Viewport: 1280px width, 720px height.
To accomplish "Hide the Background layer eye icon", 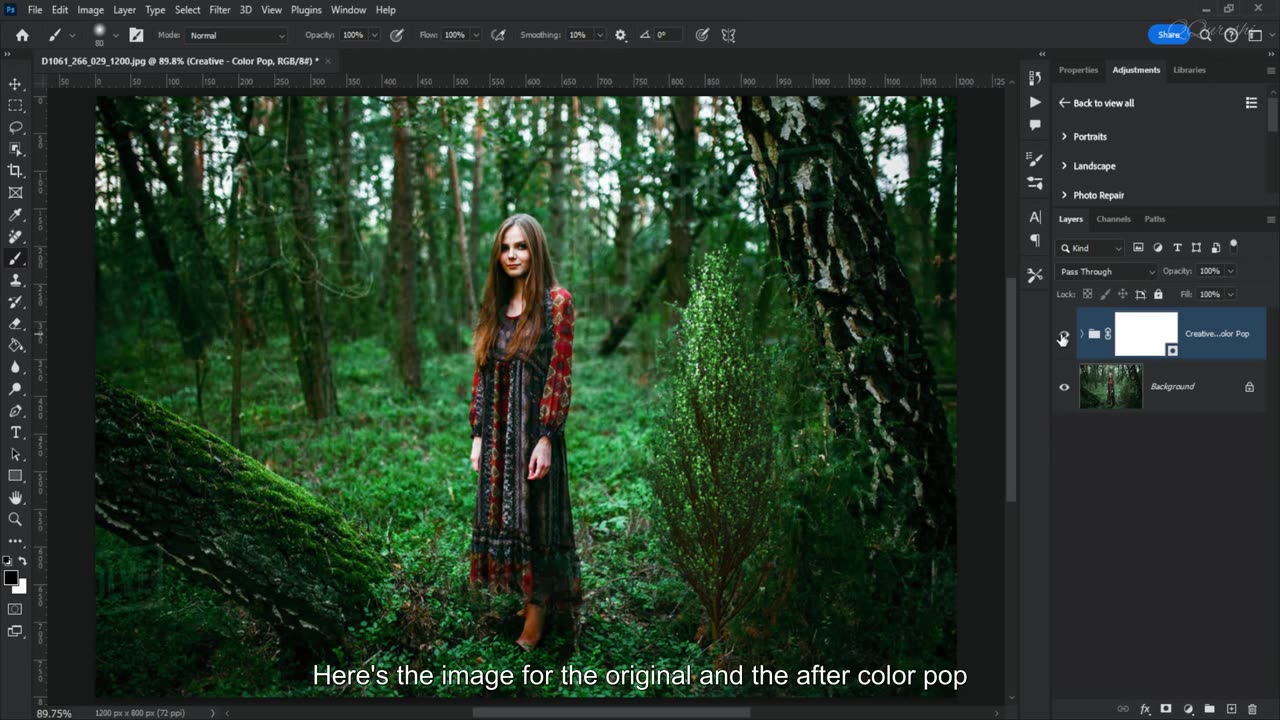I will 1064,387.
